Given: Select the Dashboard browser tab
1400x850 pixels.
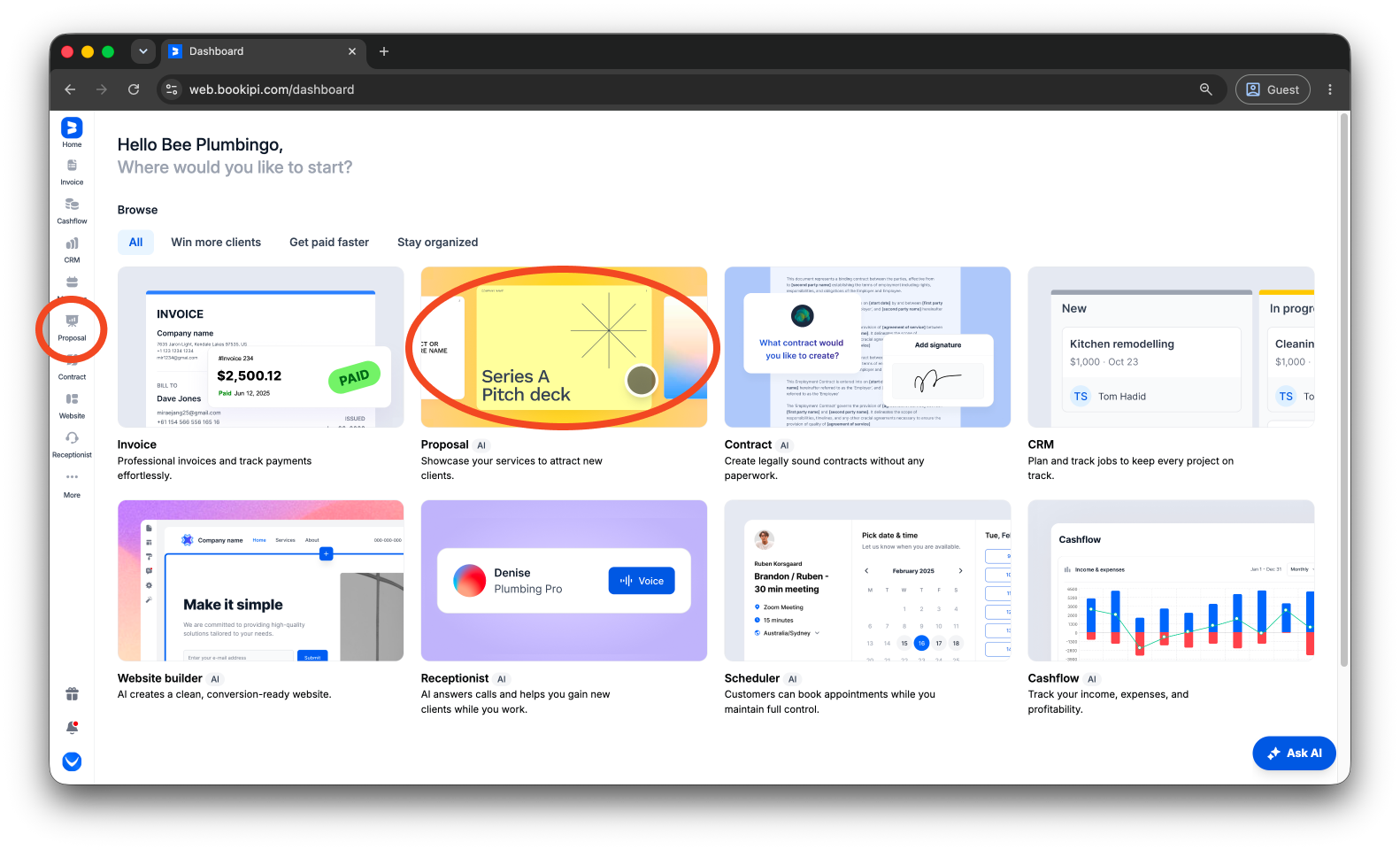Looking at the screenshot, I should click(263, 51).
